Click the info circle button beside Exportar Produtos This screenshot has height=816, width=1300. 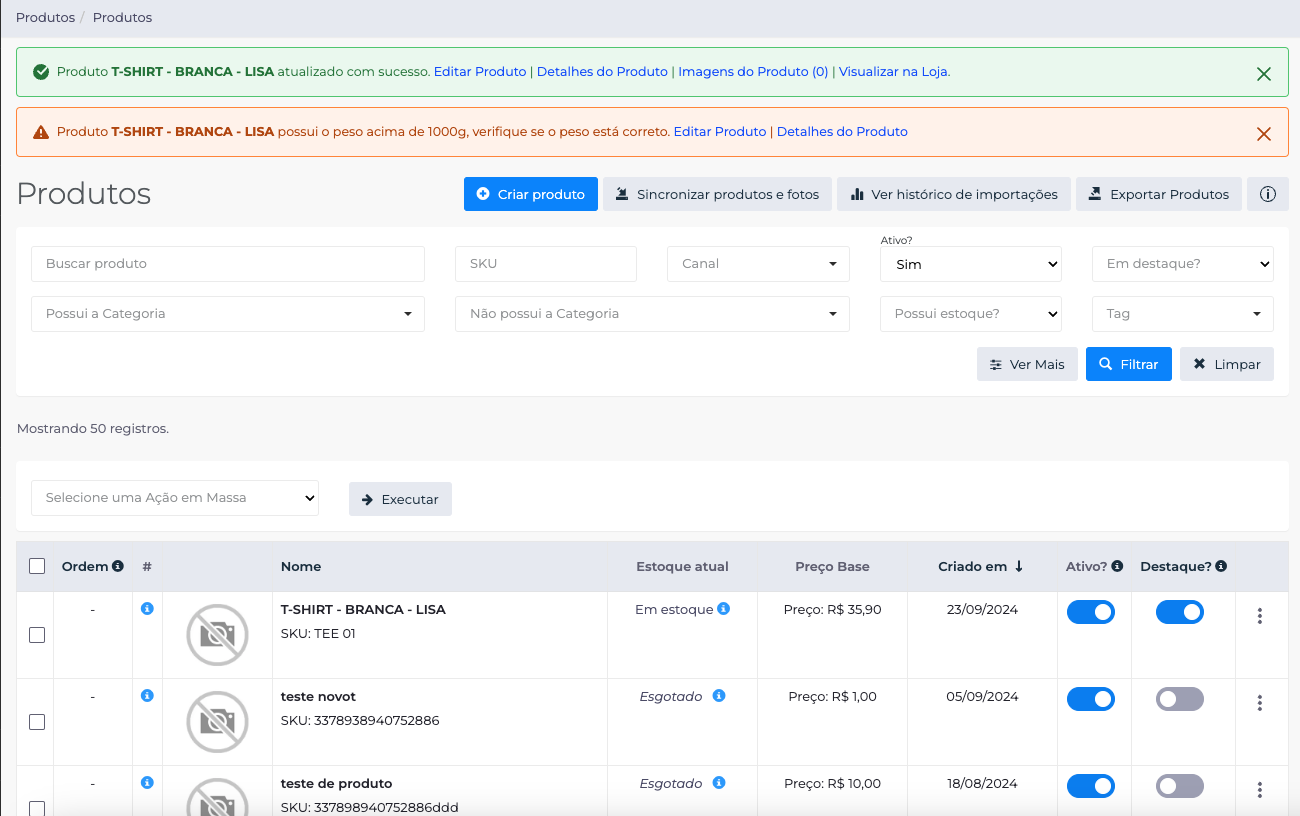[x=1267, y=194]
